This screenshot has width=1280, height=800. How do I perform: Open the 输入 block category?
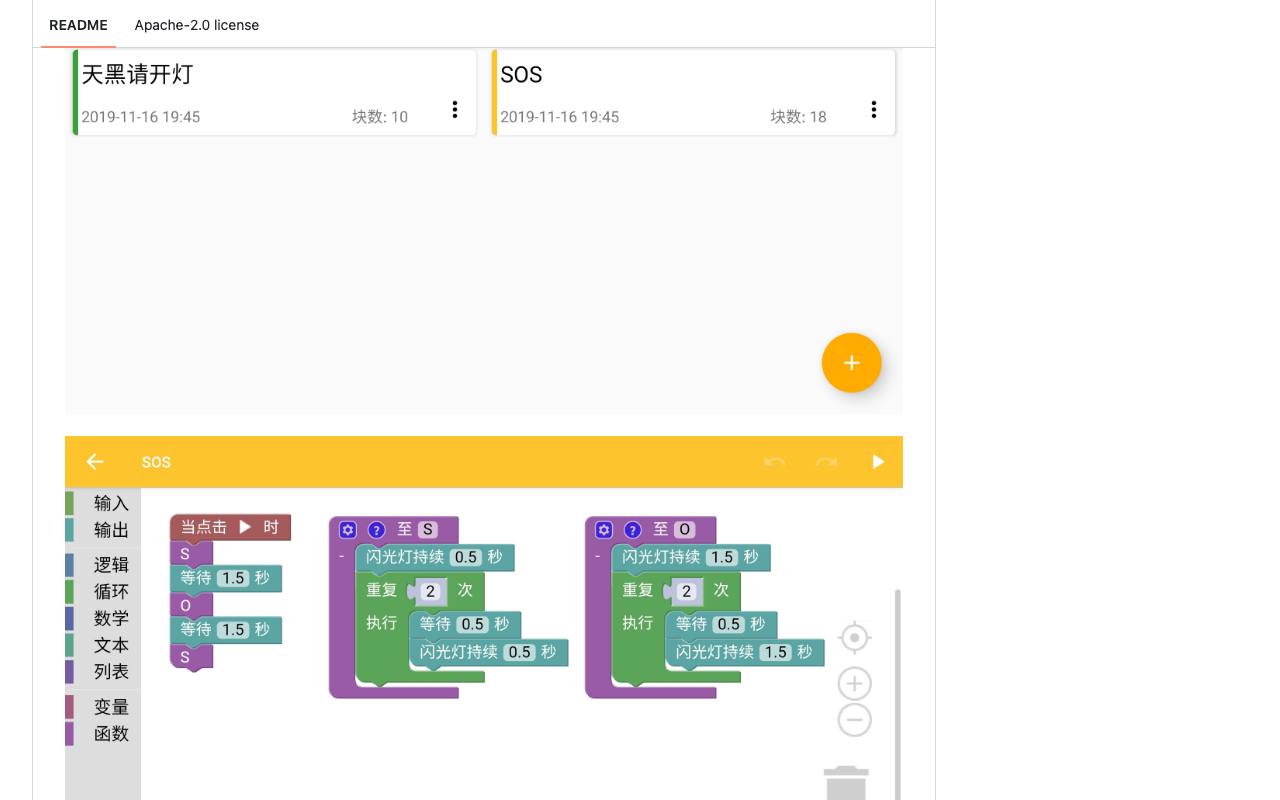103,503
